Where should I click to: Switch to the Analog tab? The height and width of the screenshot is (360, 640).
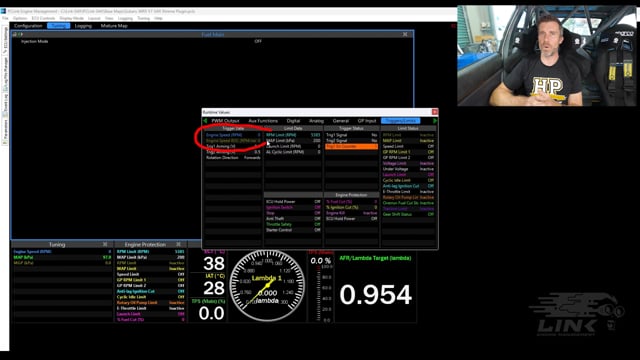[x=316, y=121]
